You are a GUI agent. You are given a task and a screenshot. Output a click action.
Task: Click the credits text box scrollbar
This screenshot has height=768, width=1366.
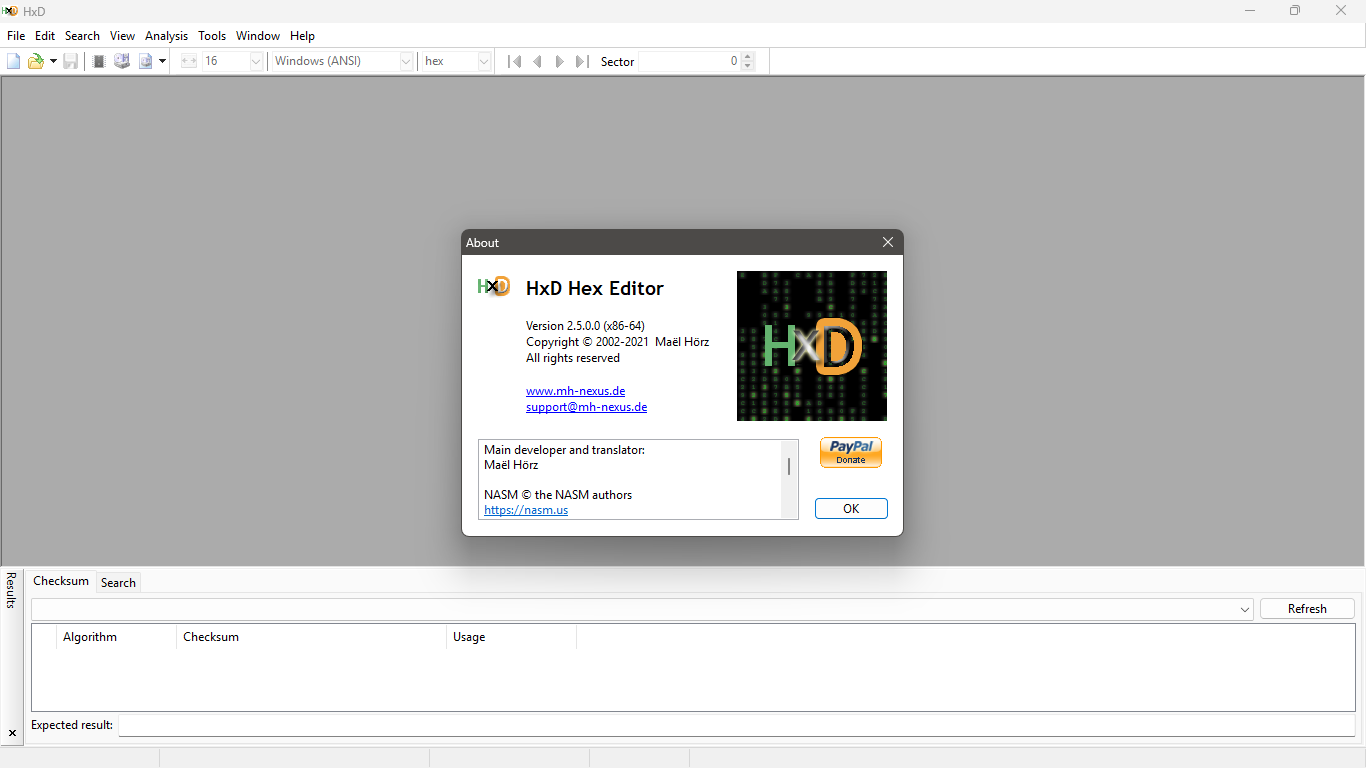(789, 479)
